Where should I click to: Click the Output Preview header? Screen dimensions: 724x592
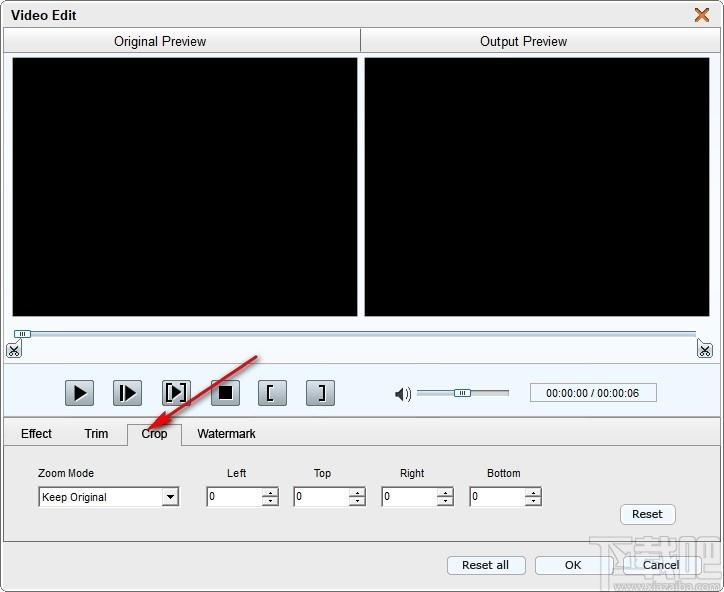pyautogui.click(x=540, y=42)
